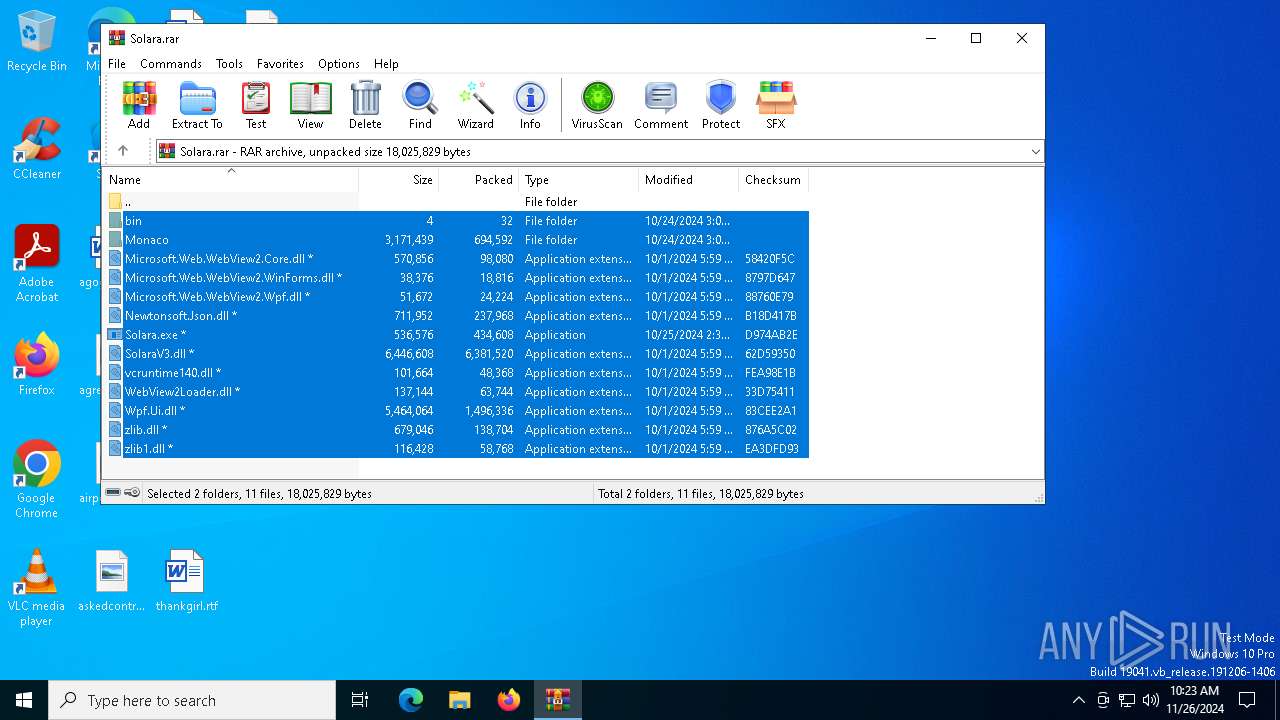The width and height of the screenshot is (1280, 720).
Task: Open CCleaner desktop shortcut
Action: (37, 149)
